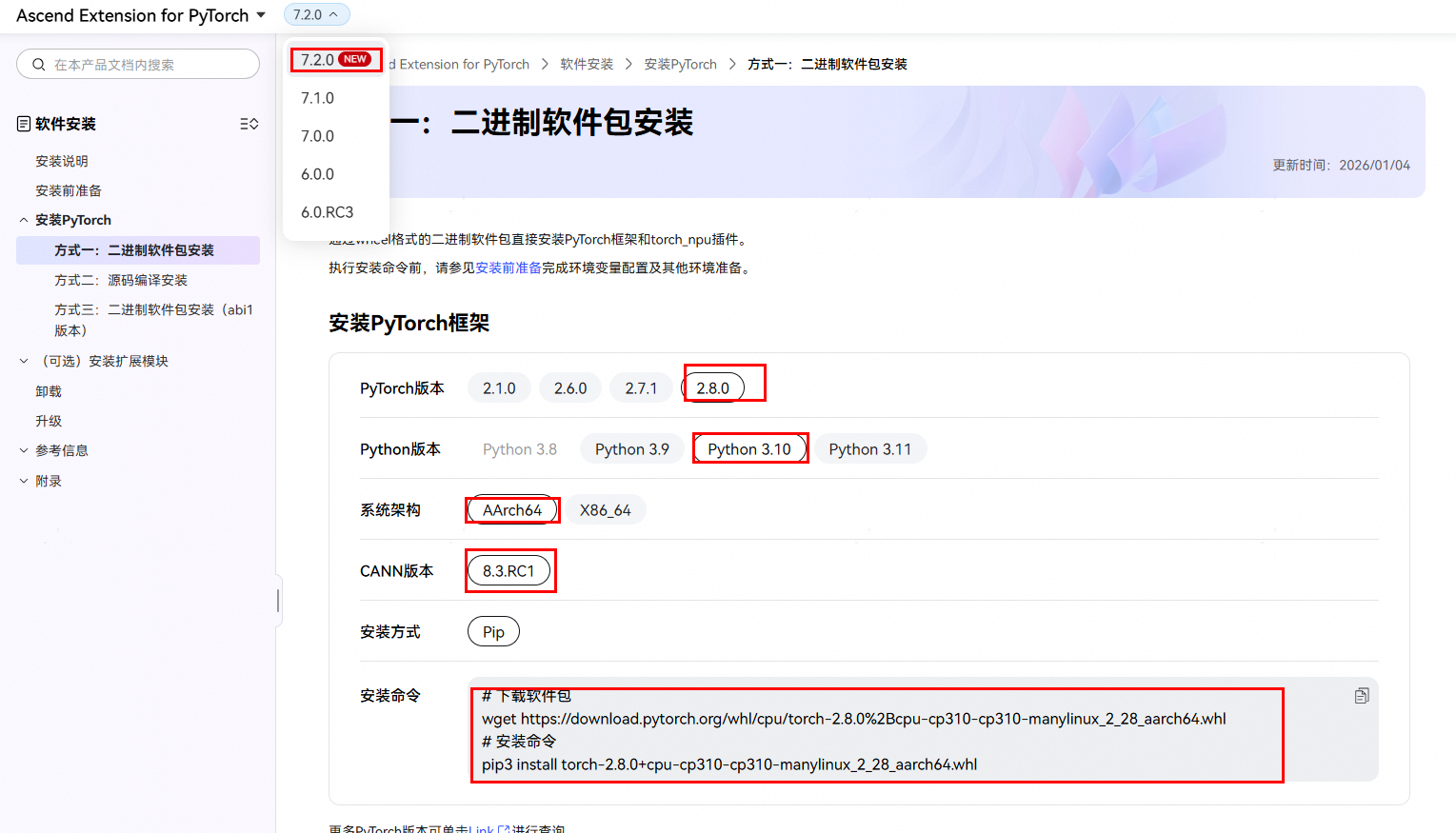Click the 安装PyTorch框架 heading
Screen dimensions: 1456x833
click(x=409, y=324)
